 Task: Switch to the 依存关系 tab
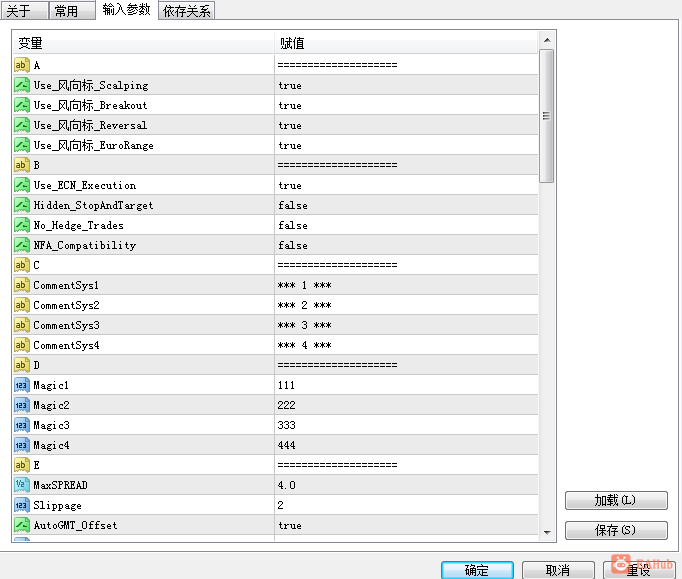187,10
